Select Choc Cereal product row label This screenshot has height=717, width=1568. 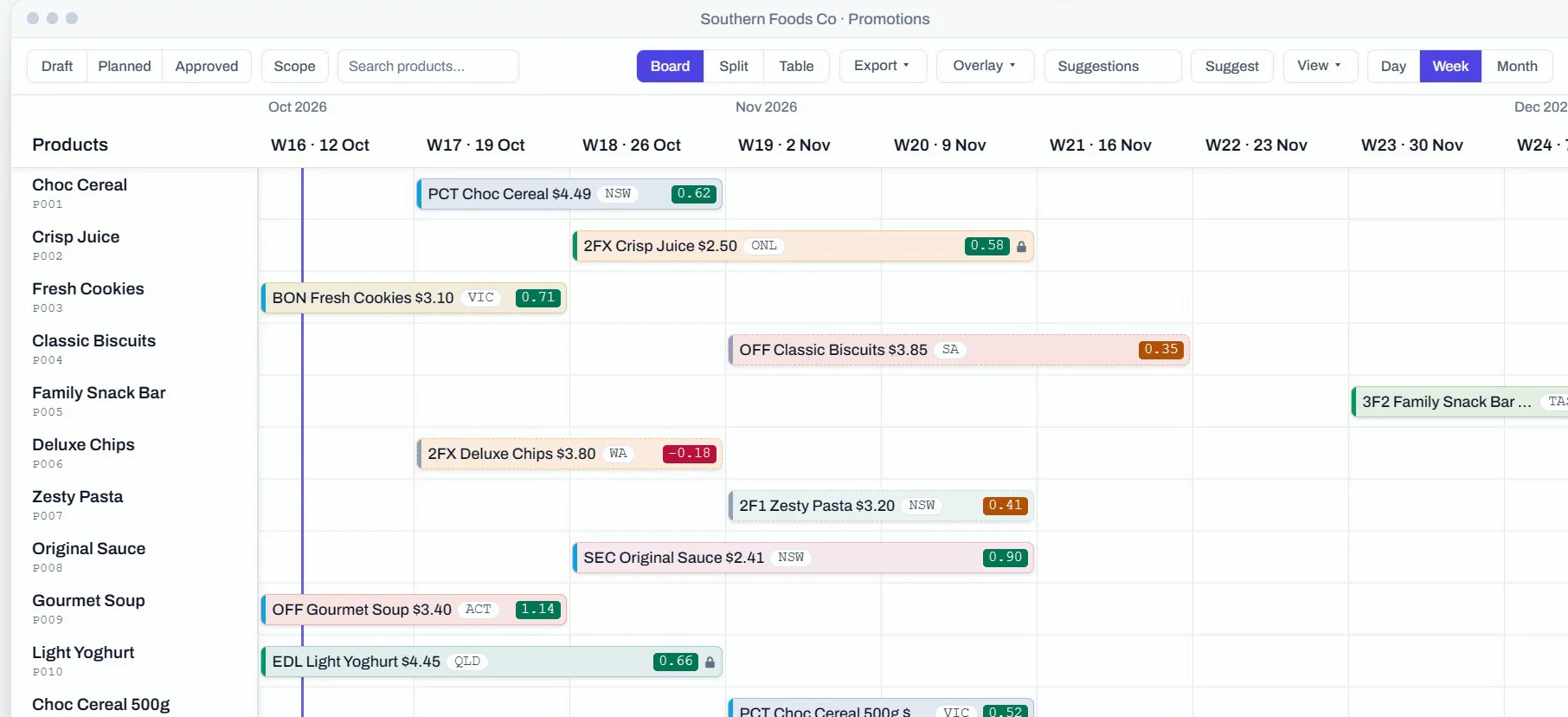click(x=80, y=184)
